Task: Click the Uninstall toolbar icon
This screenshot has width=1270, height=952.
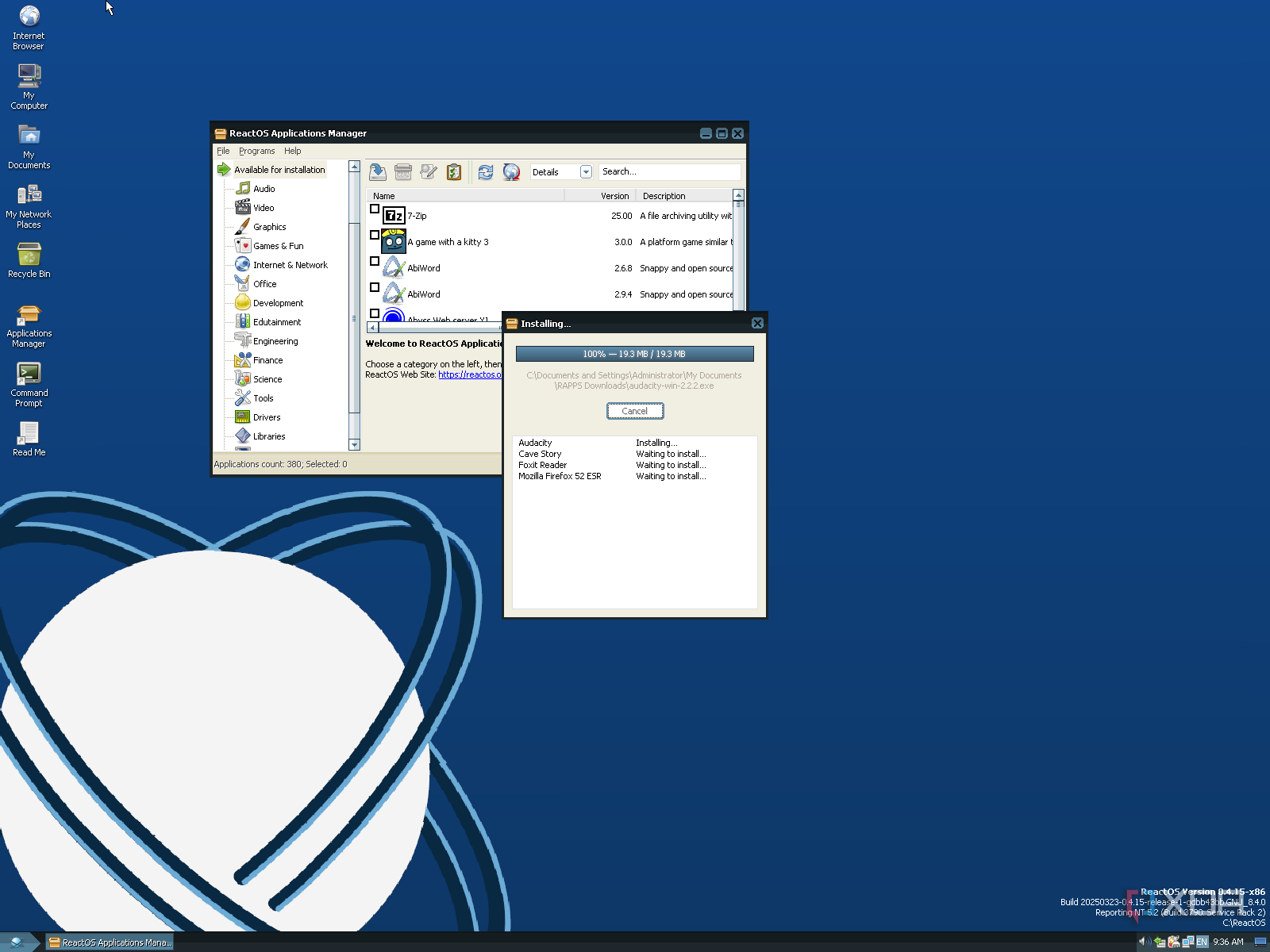Action: click(403, 171)
